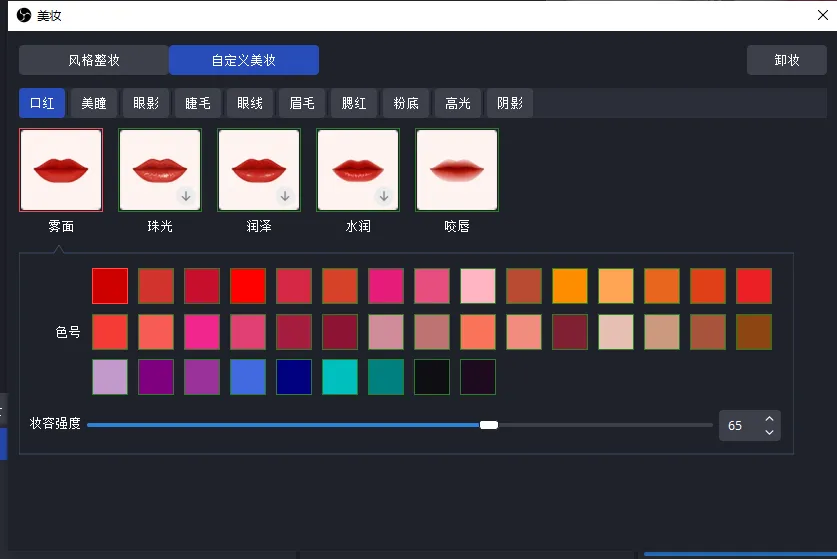
Task: Open the 阴影 shadow category
Action: 510,103
